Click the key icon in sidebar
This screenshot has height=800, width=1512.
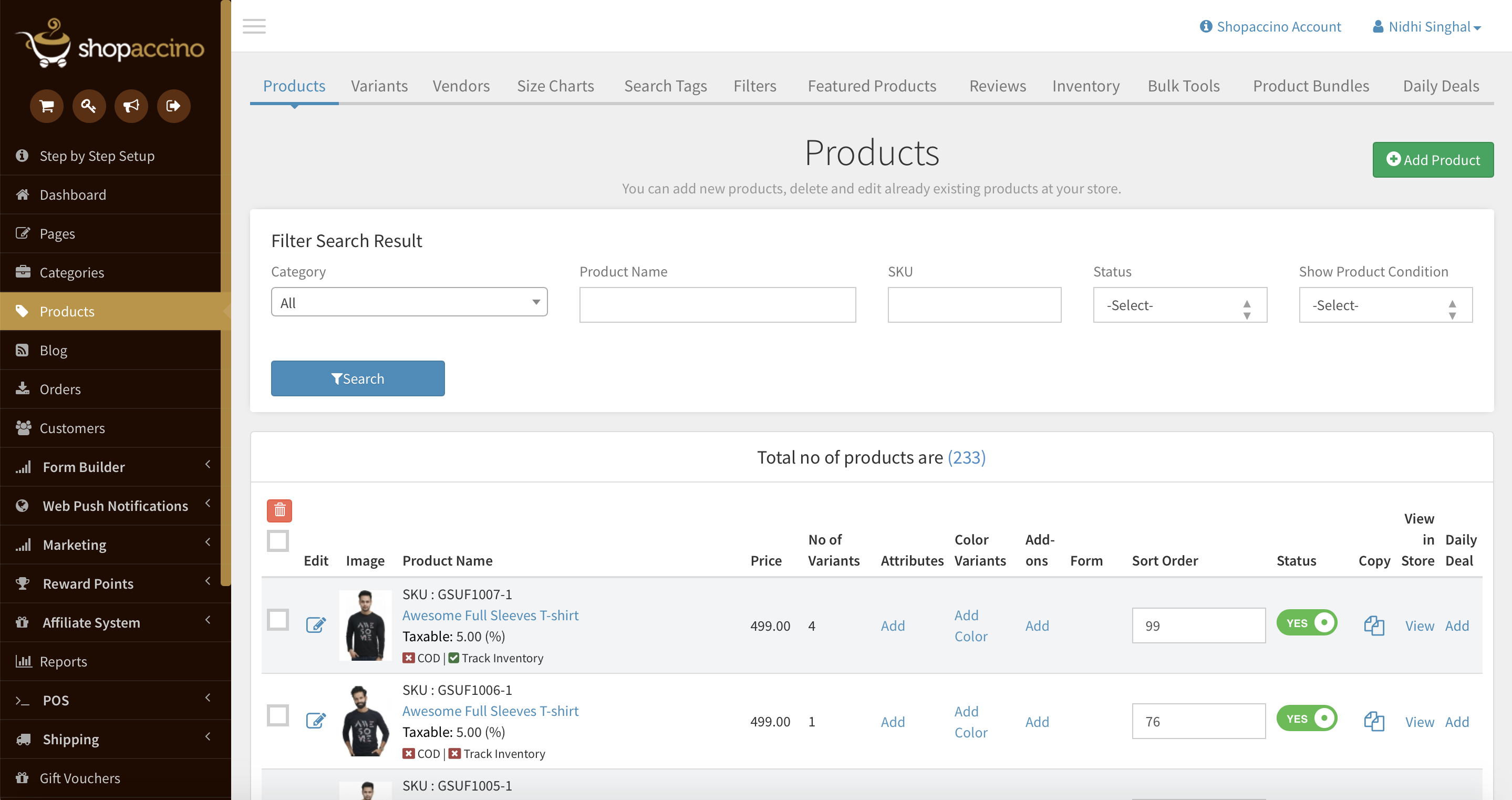[89, 106]
